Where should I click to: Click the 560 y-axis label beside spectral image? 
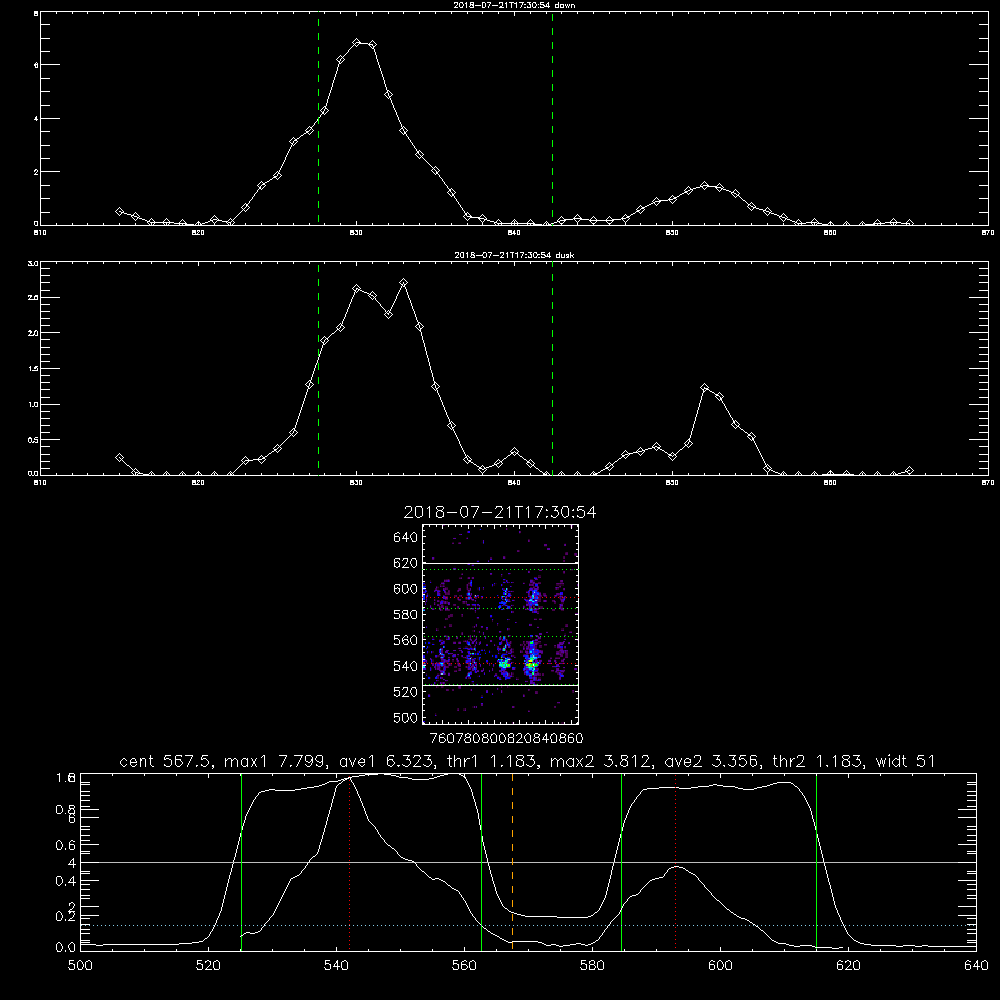click(x=406, y=640)
